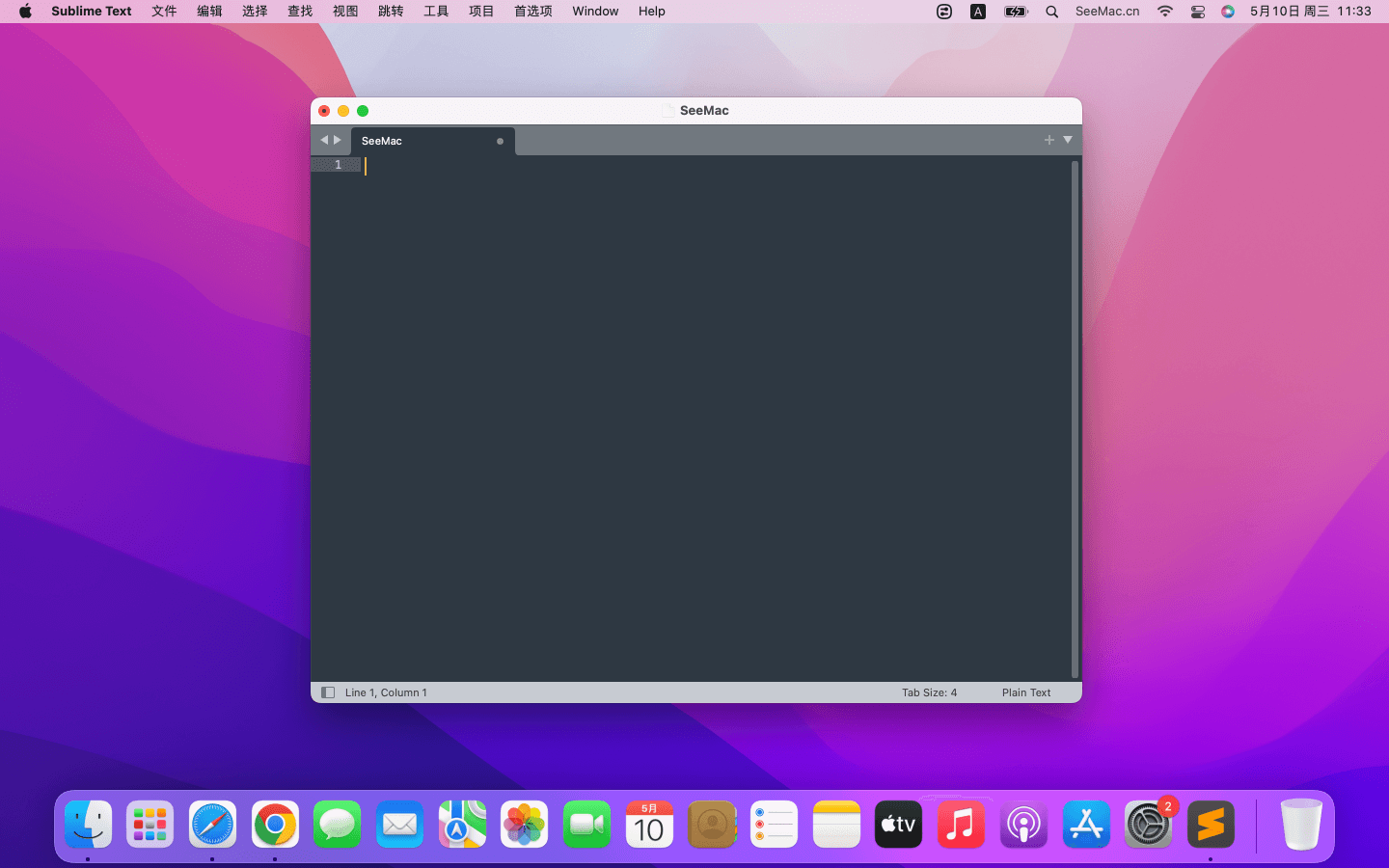Open the 视图 menu
This screenshot has width=1389, height=868.
pos(345,12)
